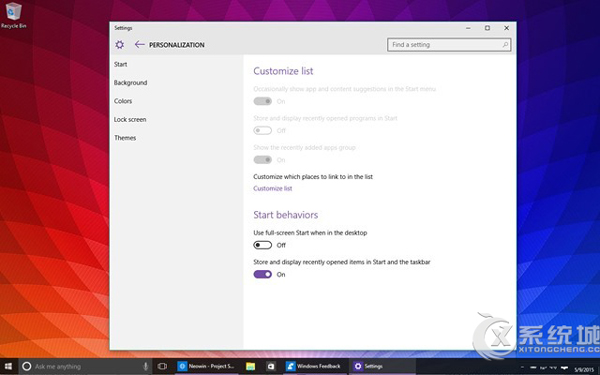Switch to the Windows Feedback taskbar app
The height and width of the screenshot is (375, 600).
315,366
